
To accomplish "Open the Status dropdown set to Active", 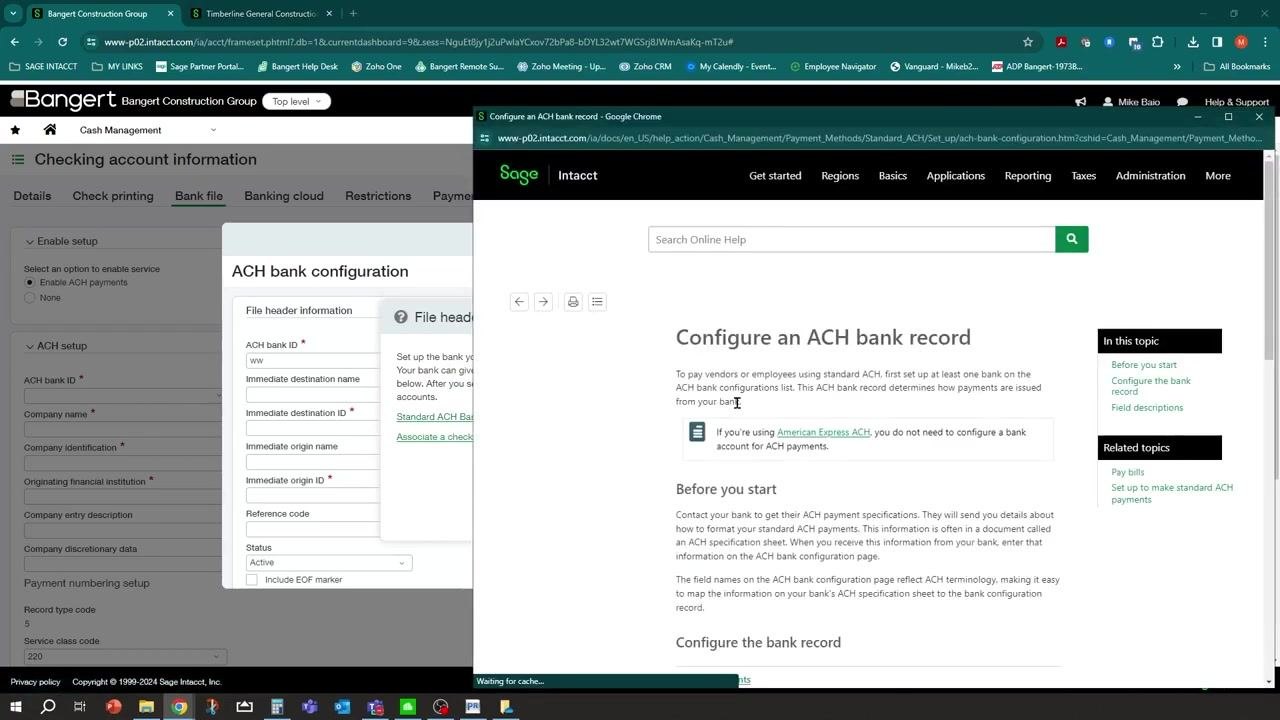I will click(329, 563).
